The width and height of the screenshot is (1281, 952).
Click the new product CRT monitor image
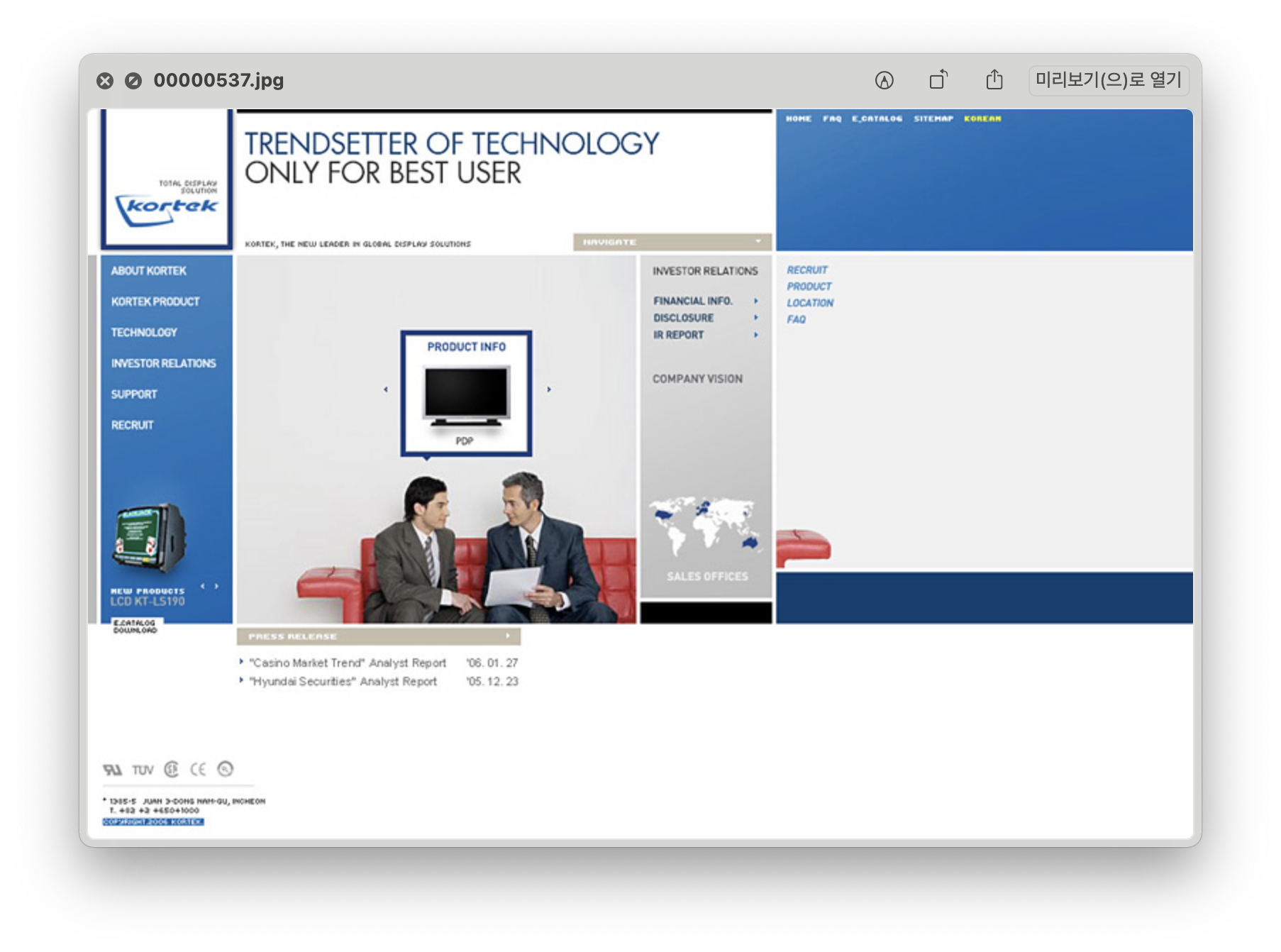(x=150, y=538)
